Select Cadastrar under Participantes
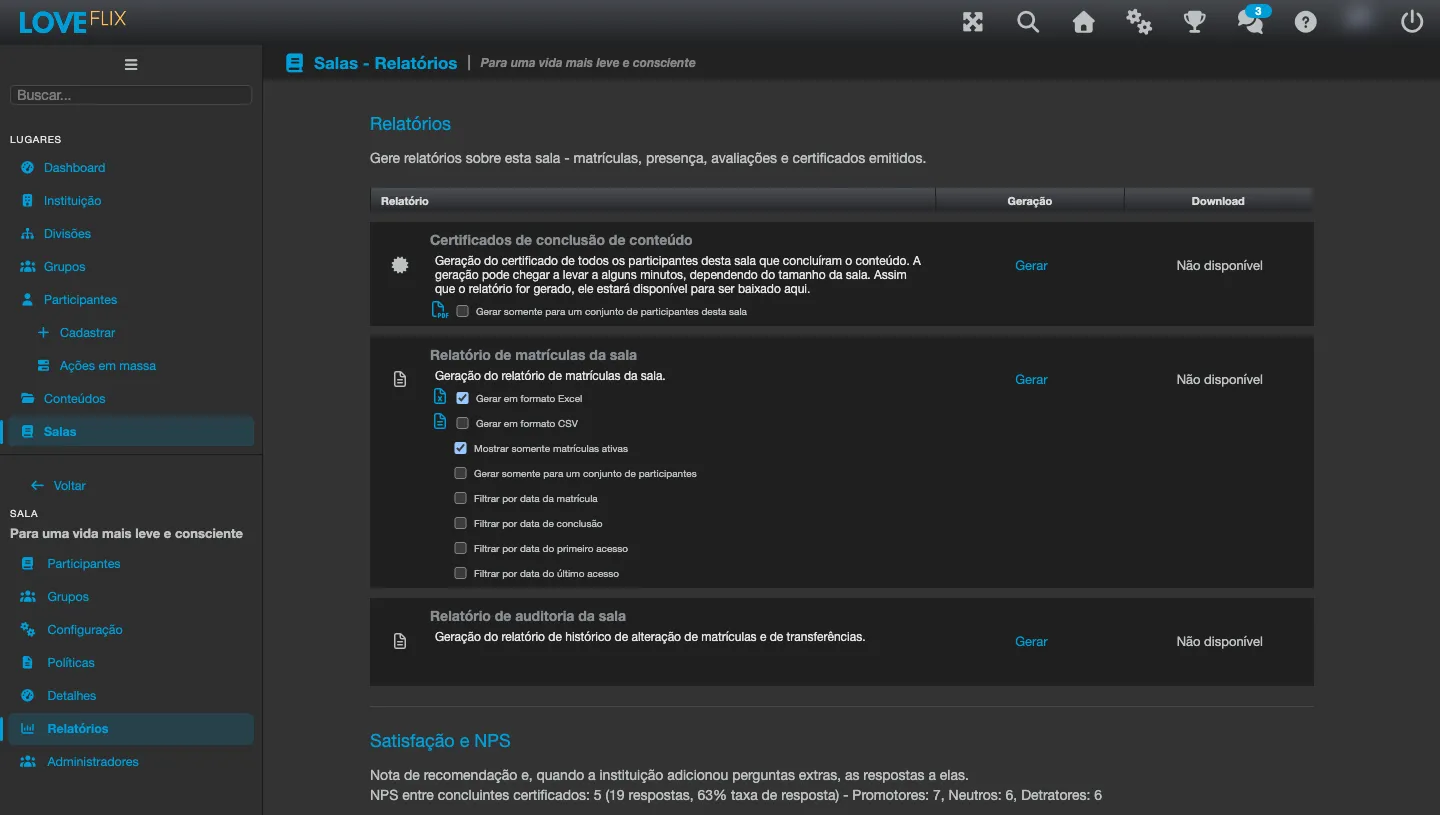 [87, 333]
